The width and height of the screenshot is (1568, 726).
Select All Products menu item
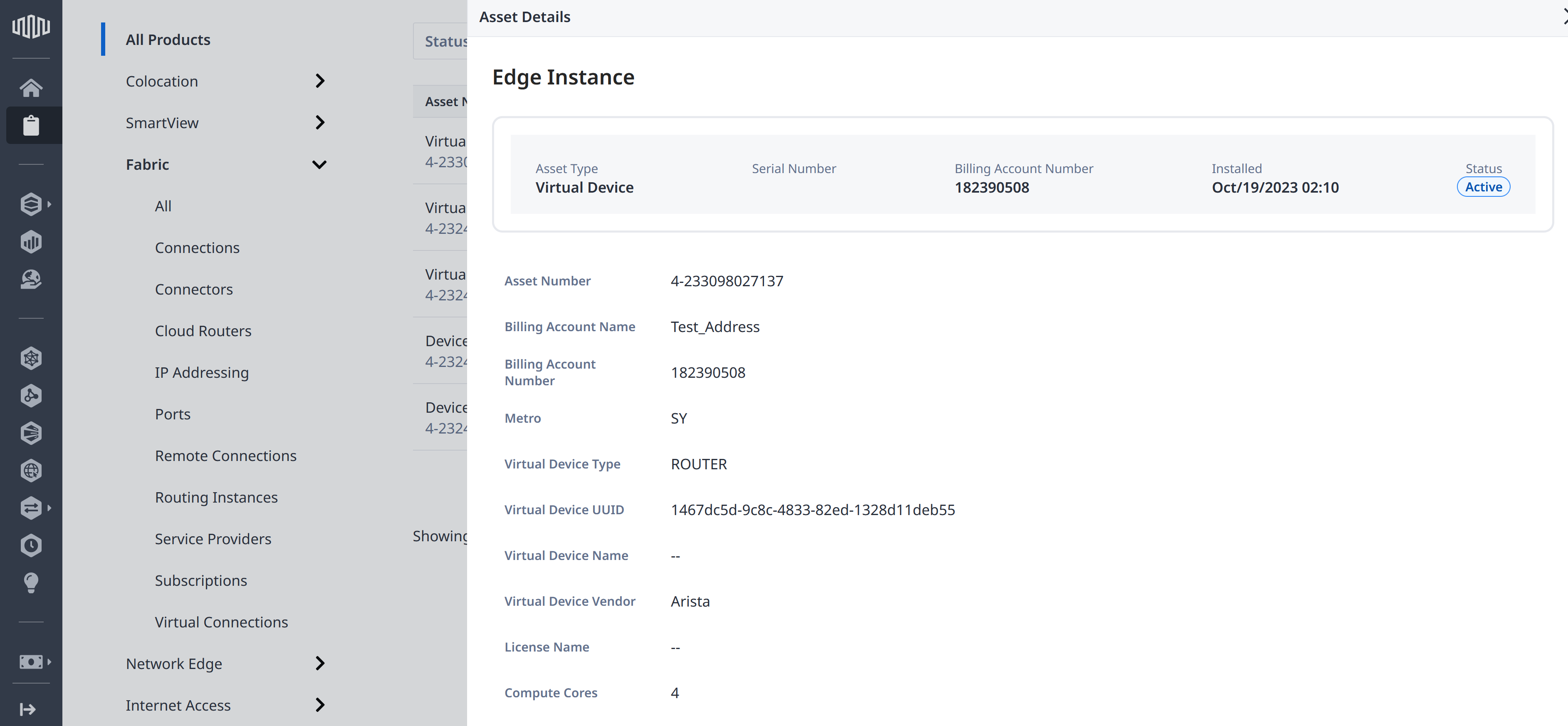coord(168,40)
